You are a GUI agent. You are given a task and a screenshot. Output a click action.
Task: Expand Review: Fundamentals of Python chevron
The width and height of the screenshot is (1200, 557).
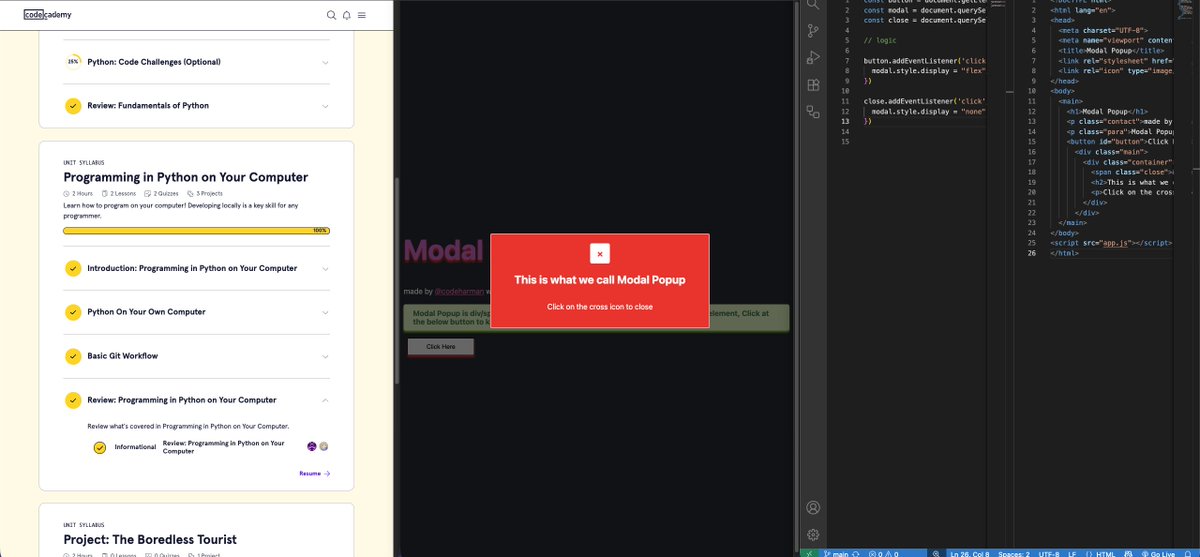point(326,105)
